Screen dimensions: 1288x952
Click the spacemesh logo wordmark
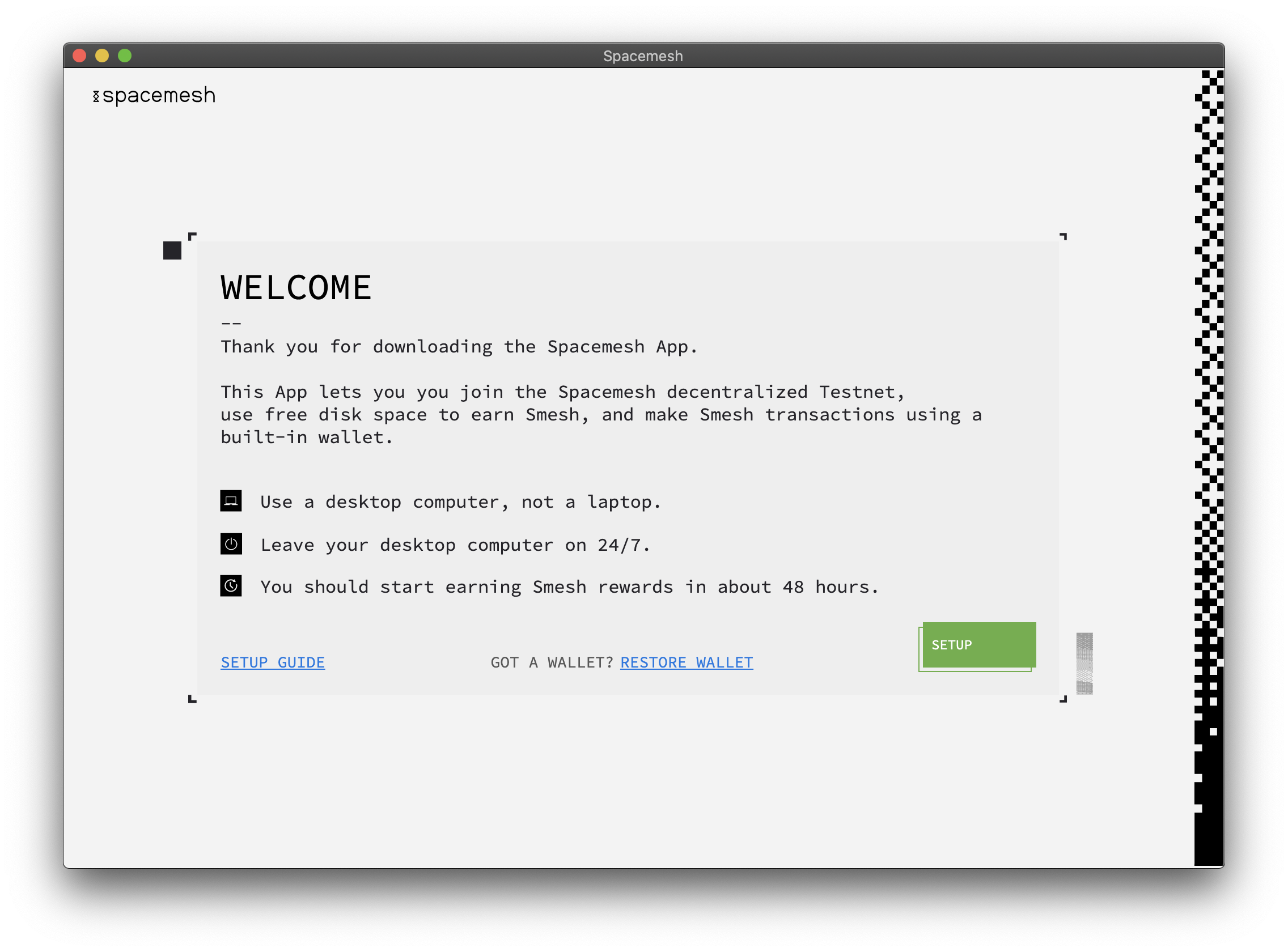[159, 95]
